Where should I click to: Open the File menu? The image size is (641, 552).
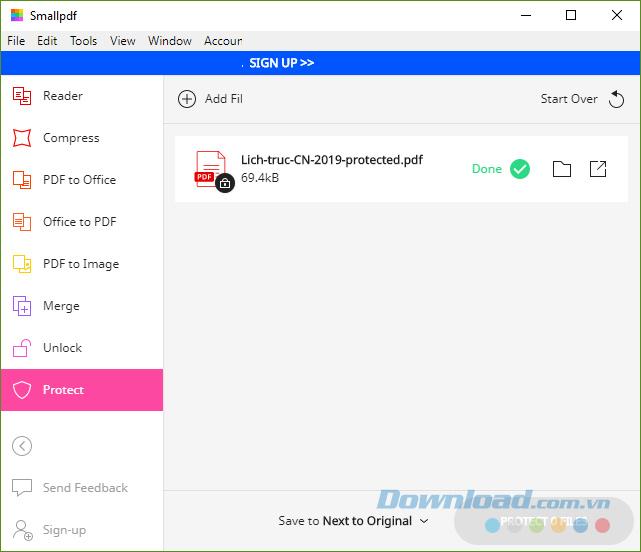coord(16,41)
